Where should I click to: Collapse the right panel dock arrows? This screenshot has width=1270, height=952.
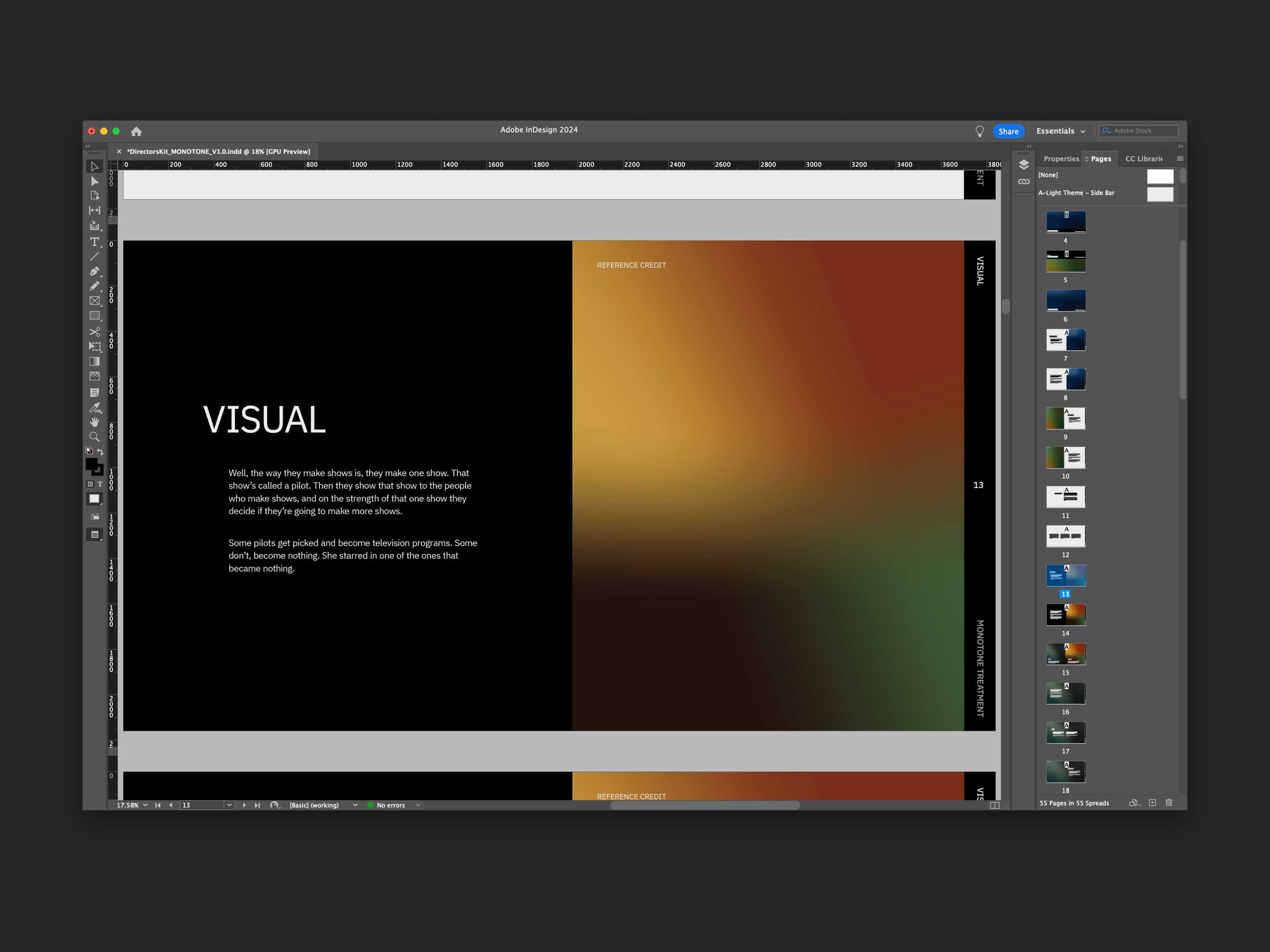pos(1180,146)
